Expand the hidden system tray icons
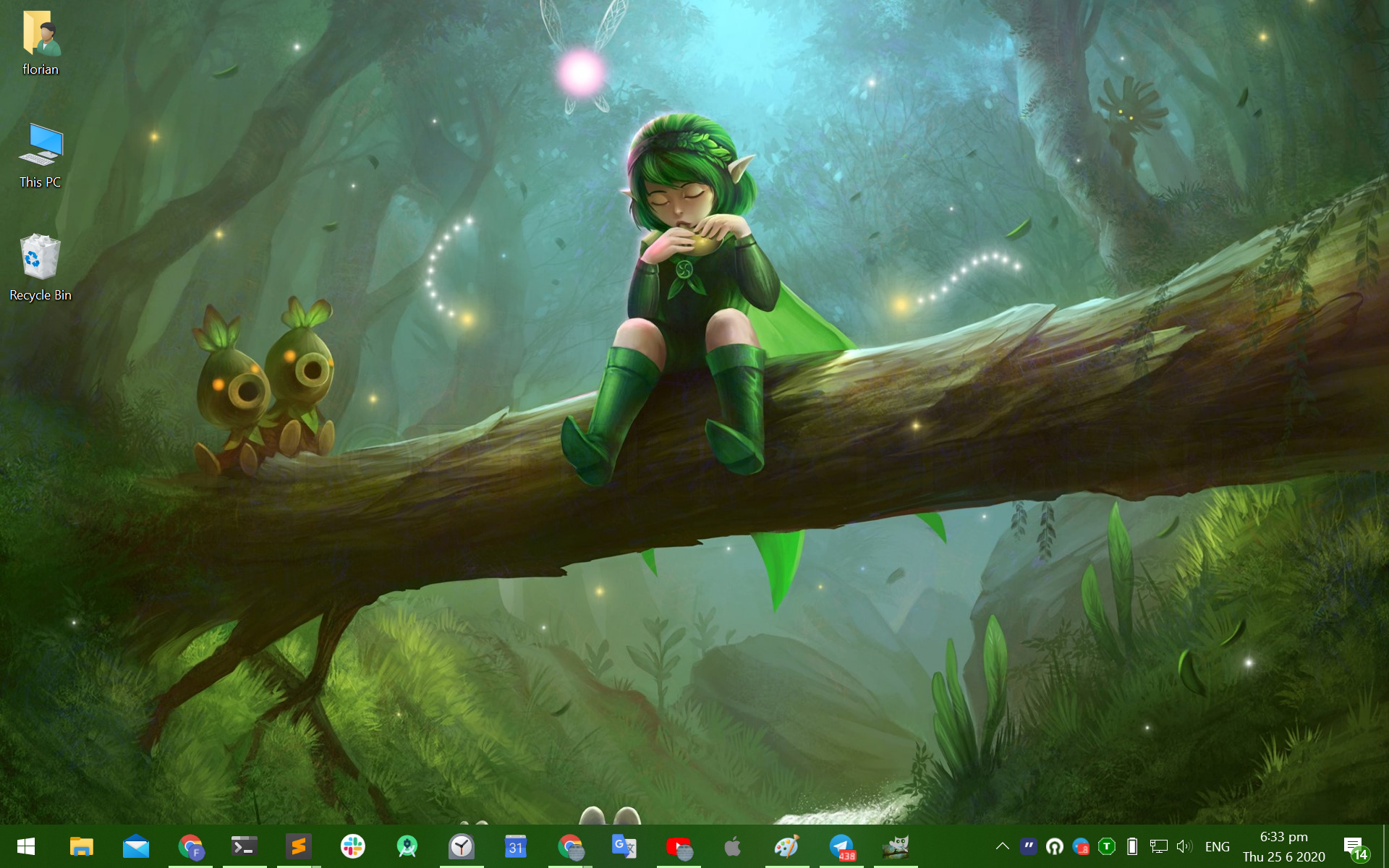1389x868 pixels. tap(1002, 846)
